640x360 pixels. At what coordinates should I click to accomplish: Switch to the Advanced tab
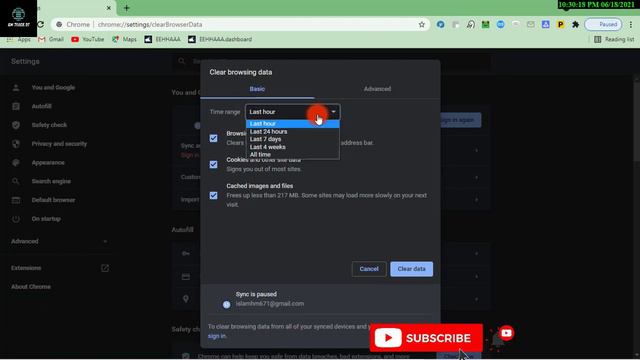click(377, 89)
